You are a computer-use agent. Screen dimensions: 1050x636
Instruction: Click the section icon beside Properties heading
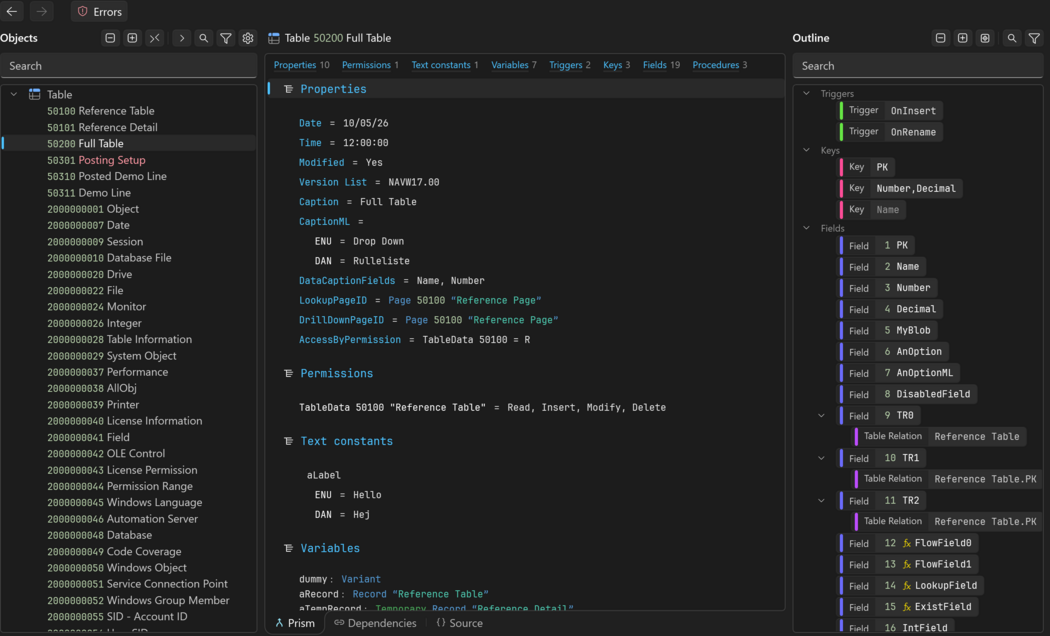[x=289, y=89]
